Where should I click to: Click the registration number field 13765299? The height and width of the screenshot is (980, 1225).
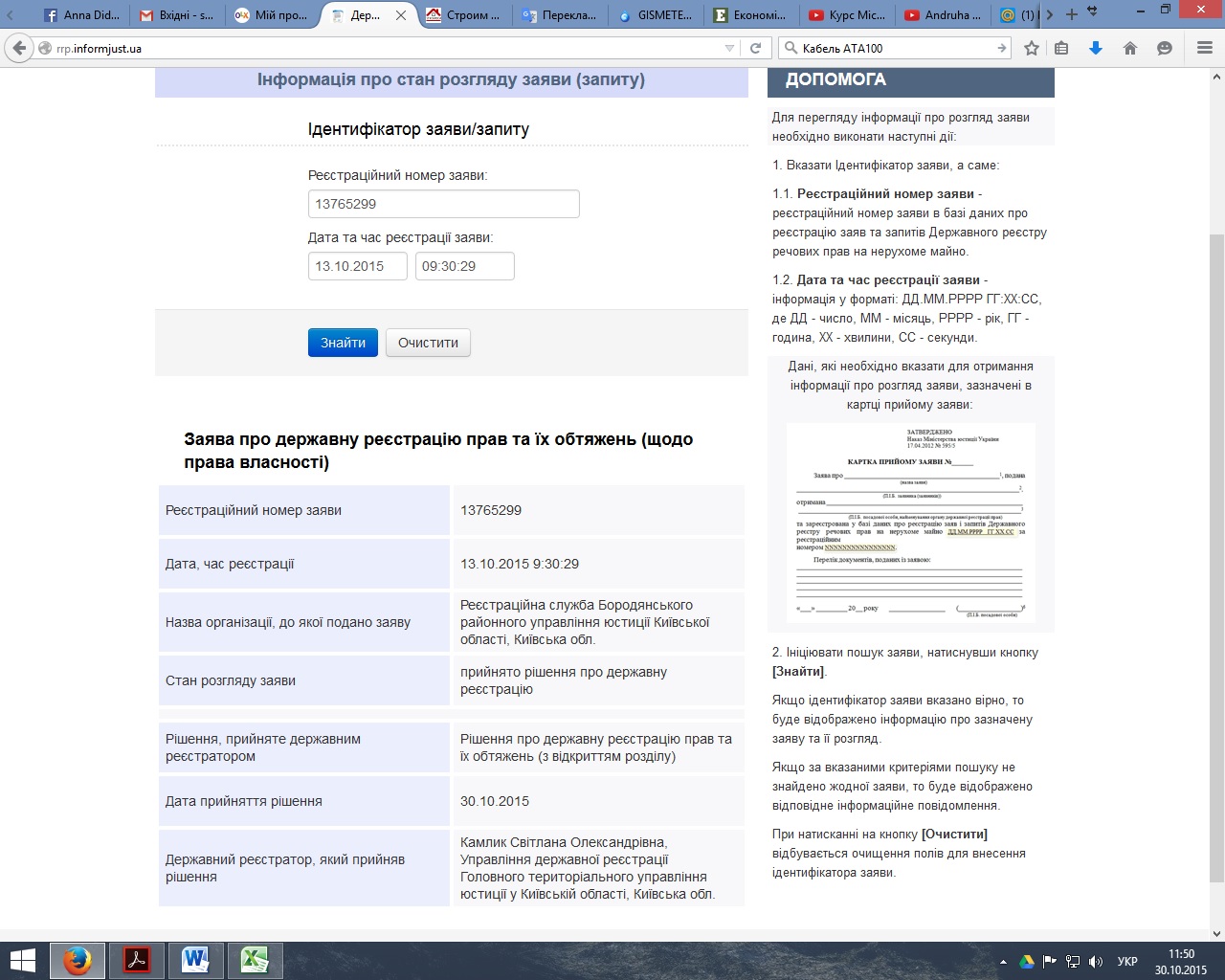(443, 204)
